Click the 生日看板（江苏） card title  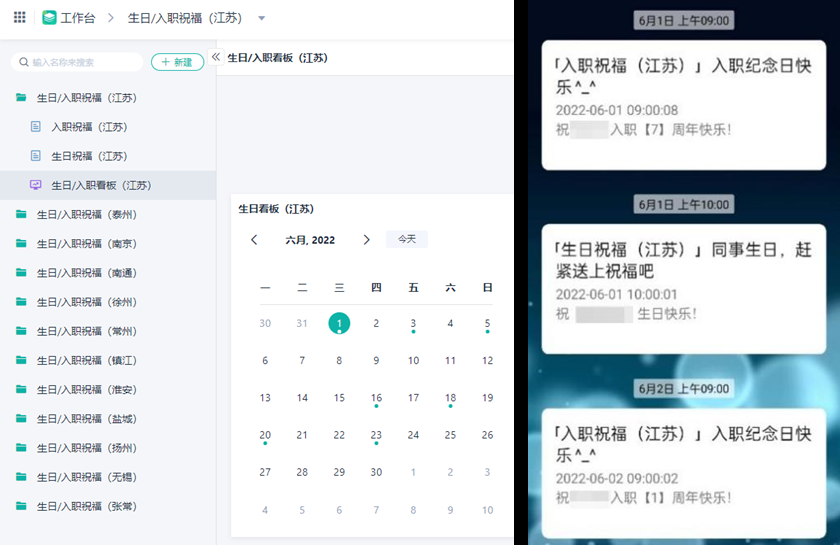tap(276, 209)
